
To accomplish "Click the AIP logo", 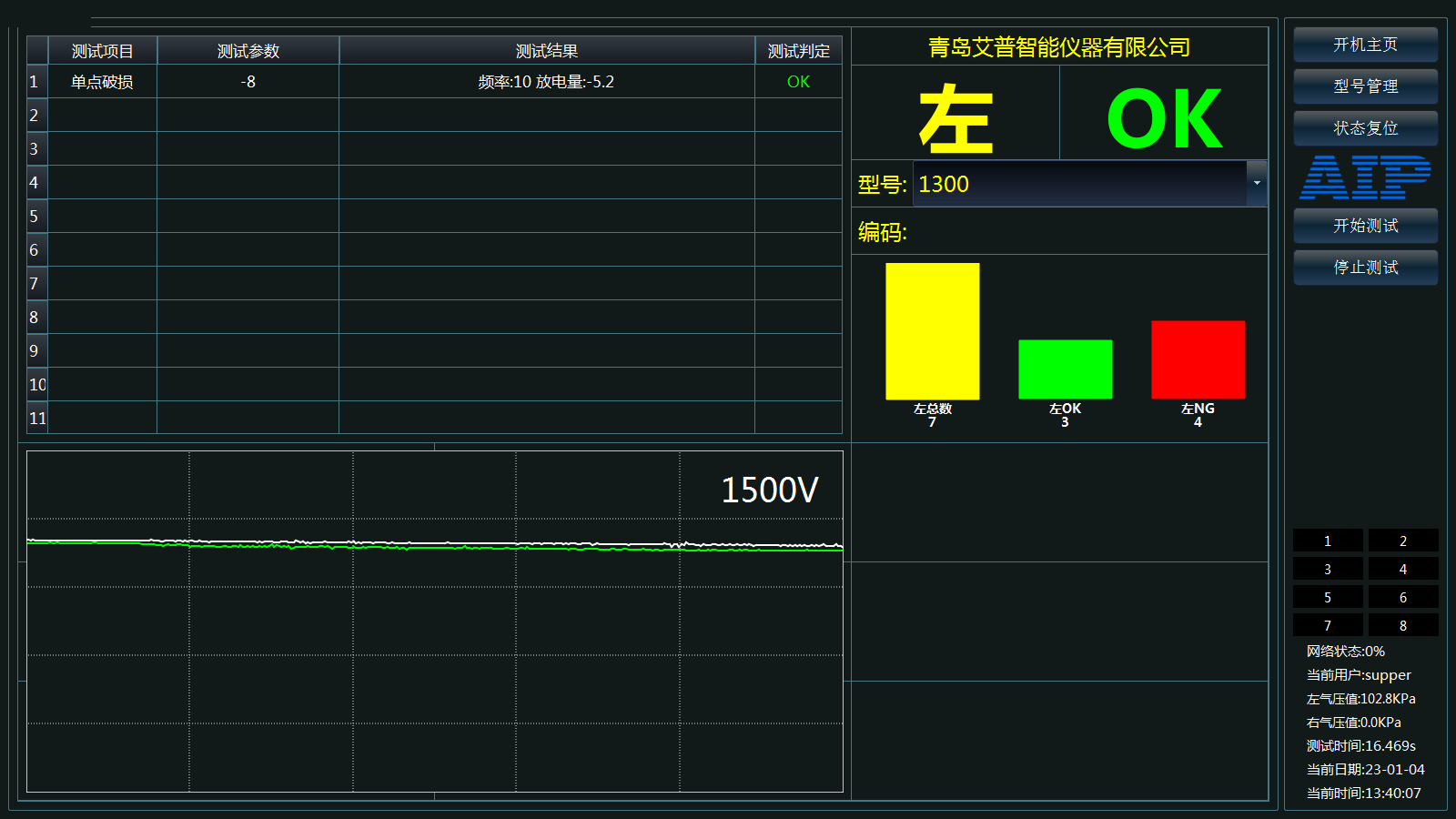I will (x=1365, y=178).
